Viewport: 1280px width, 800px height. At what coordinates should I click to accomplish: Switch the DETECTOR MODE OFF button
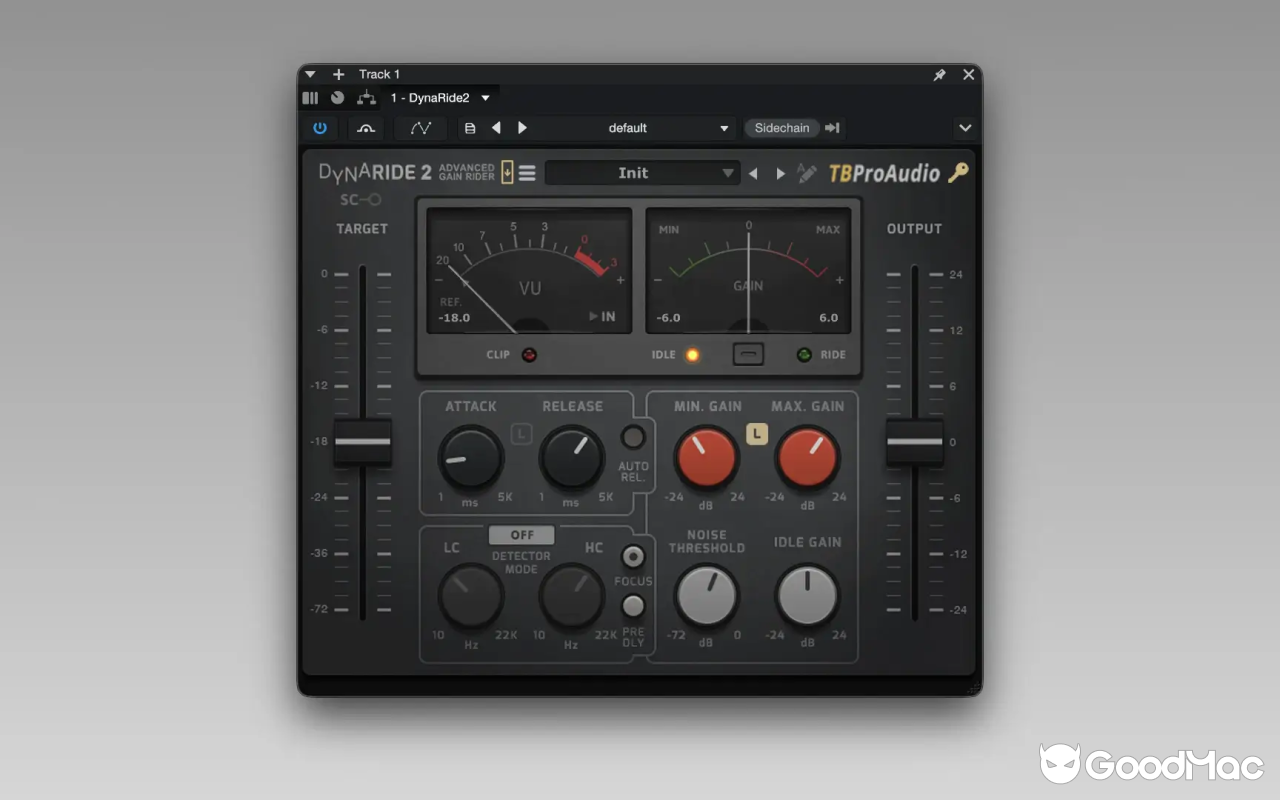pos(521,535)
